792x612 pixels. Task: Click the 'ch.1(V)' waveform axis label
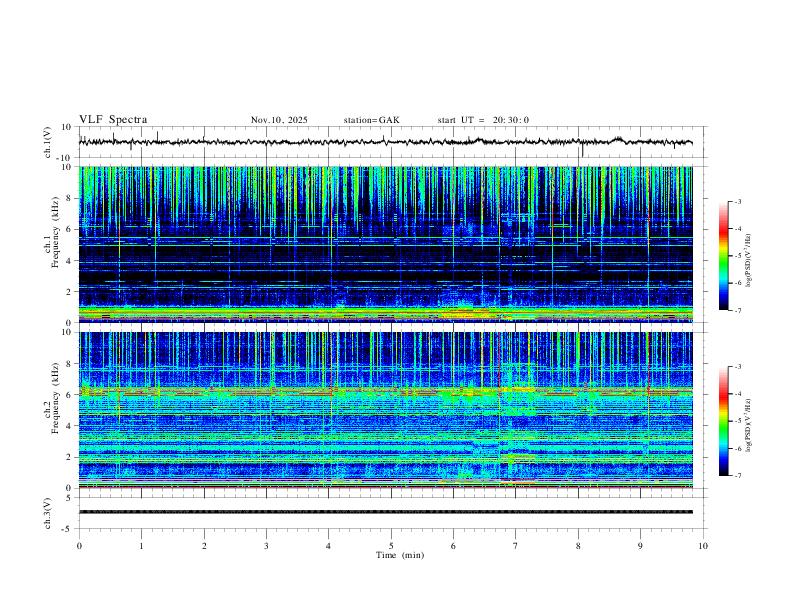[x=48, y=142]
